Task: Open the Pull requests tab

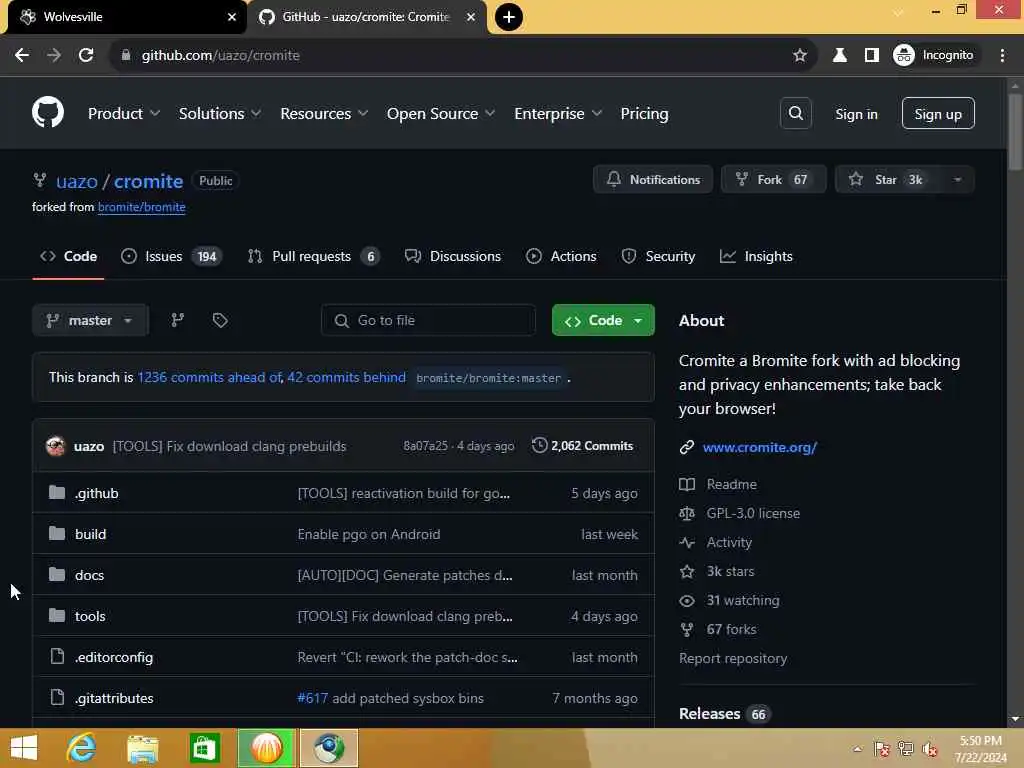Action: pos(313,256)
